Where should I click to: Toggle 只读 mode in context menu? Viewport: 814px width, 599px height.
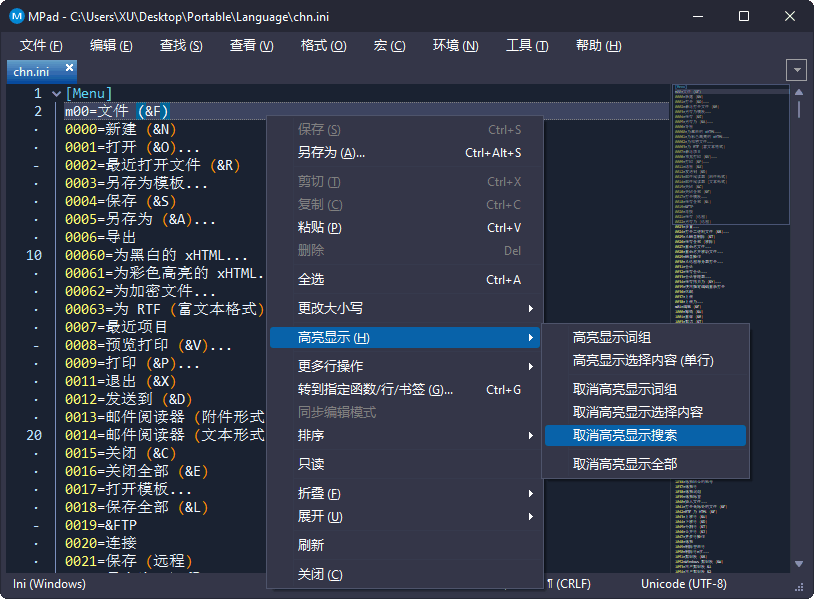pos(405,464)
